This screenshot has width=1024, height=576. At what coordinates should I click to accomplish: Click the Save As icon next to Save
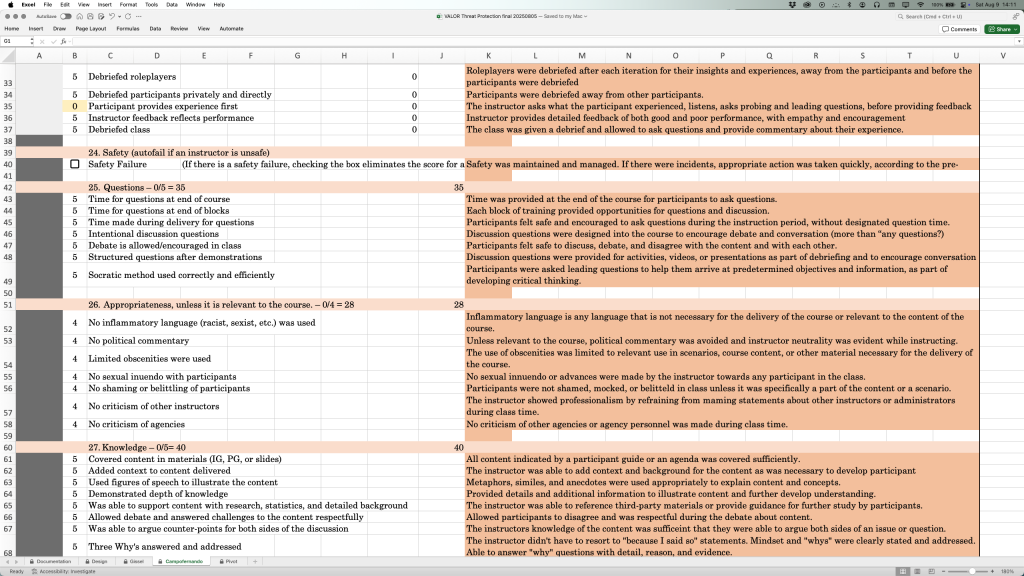[101, 16]
